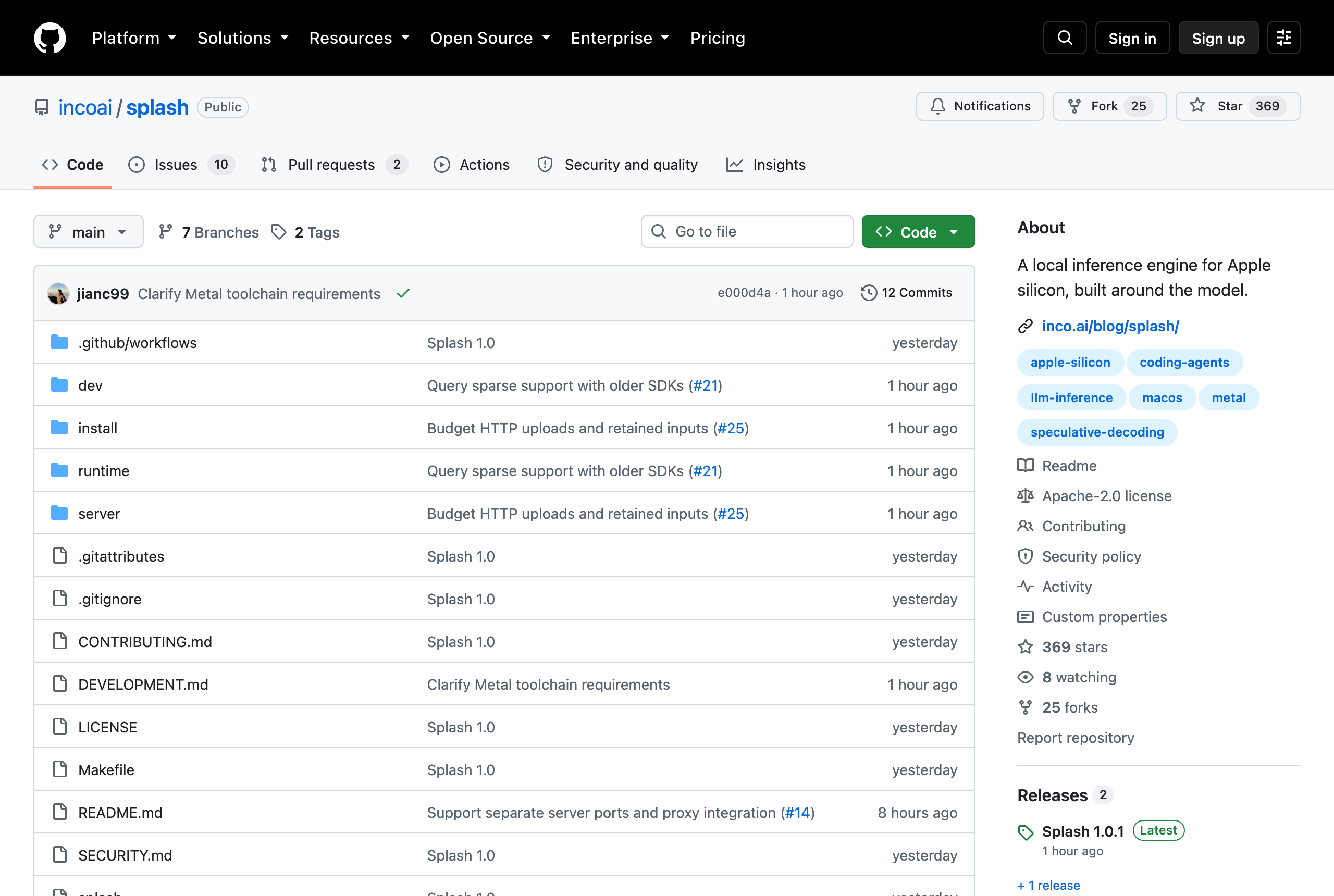Open appearance settings sliders icon
1334x896 pixels.
pyautogui.click(x=1283, y=38)
